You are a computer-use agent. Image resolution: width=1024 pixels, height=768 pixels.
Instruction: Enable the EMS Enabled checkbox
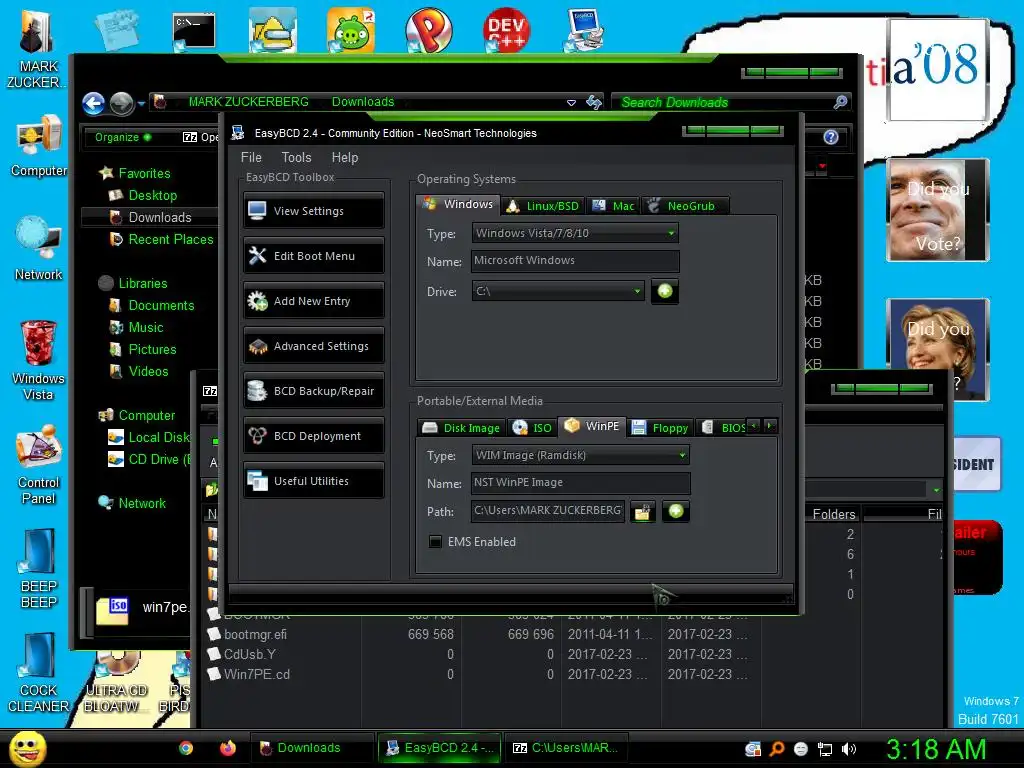435,541
